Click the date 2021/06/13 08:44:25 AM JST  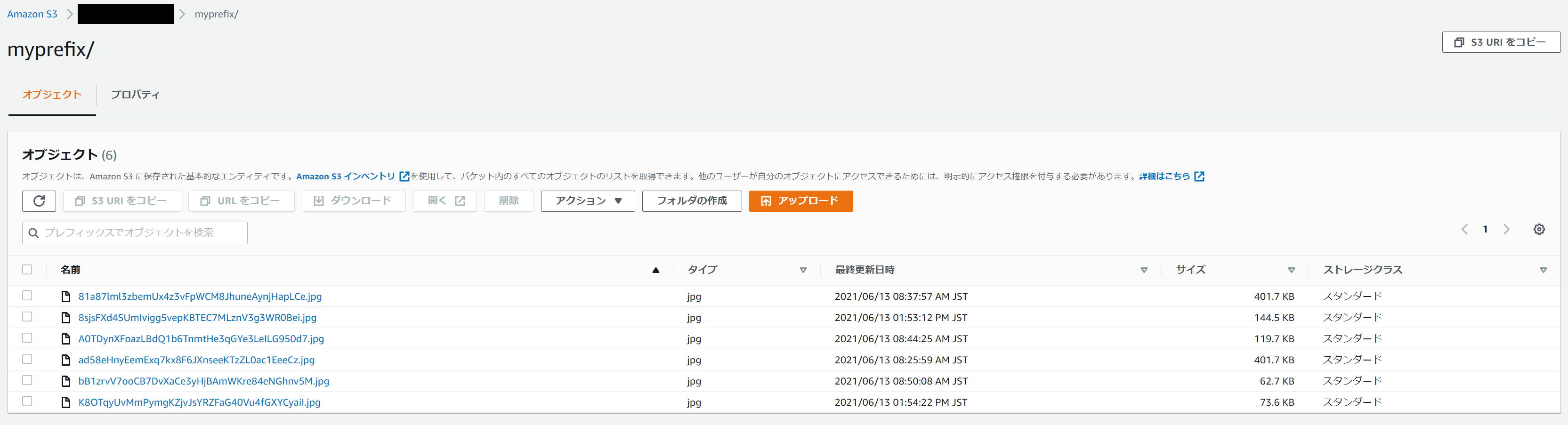click(x=901, y=339)
